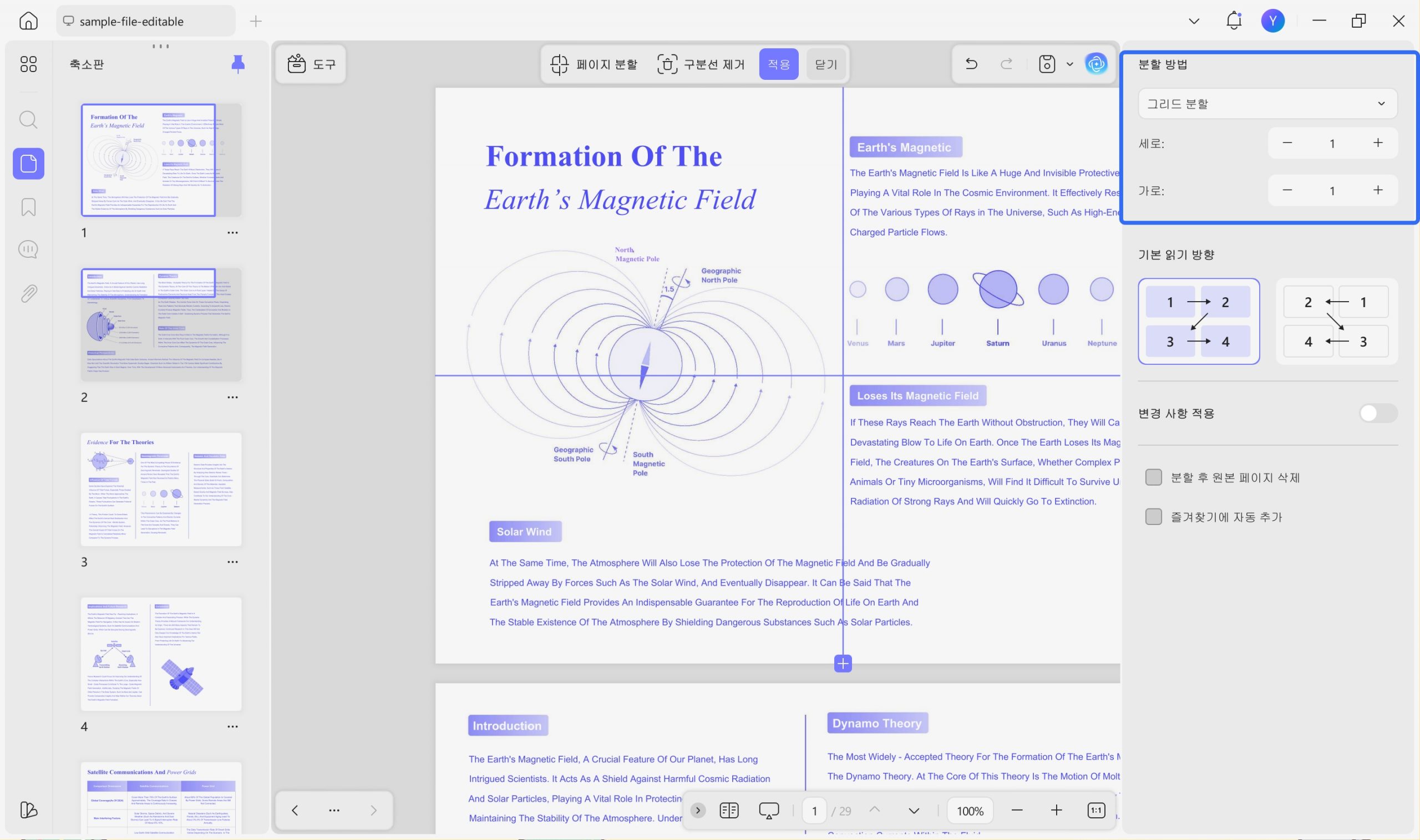Open more options for page 4

click(x=232, y=726)
